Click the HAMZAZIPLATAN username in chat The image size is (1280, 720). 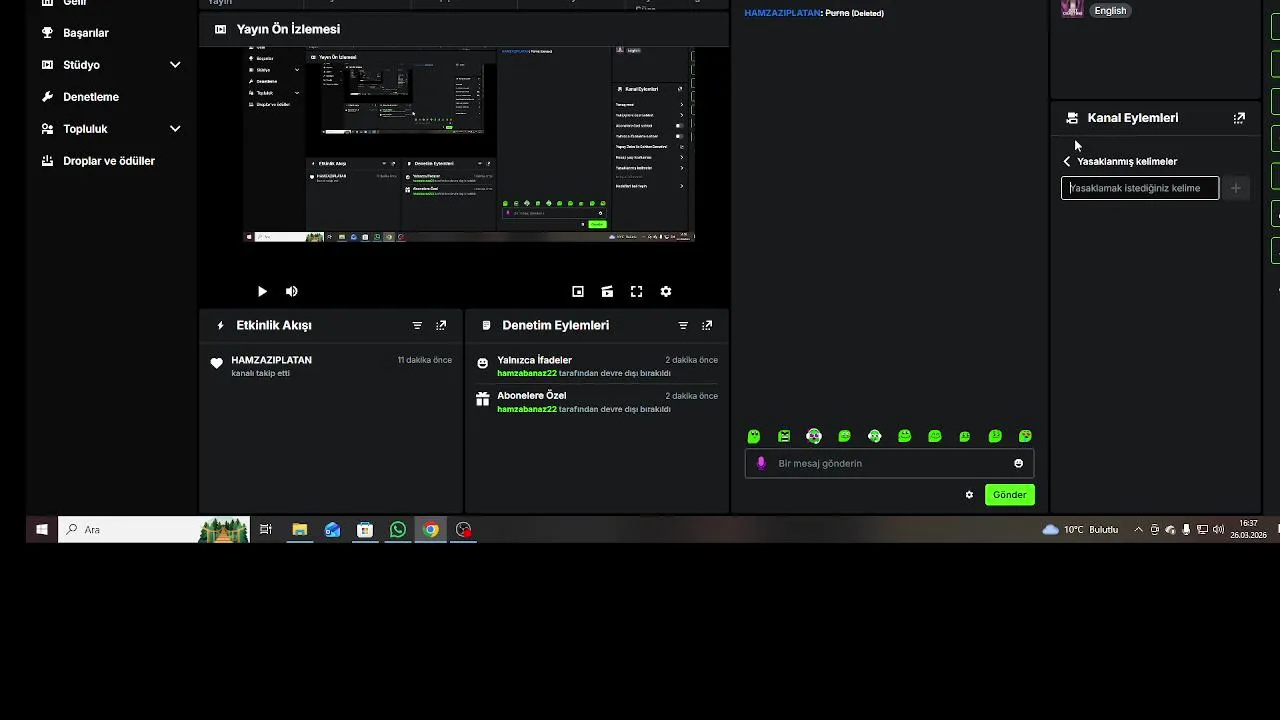(x=782, y=13)
